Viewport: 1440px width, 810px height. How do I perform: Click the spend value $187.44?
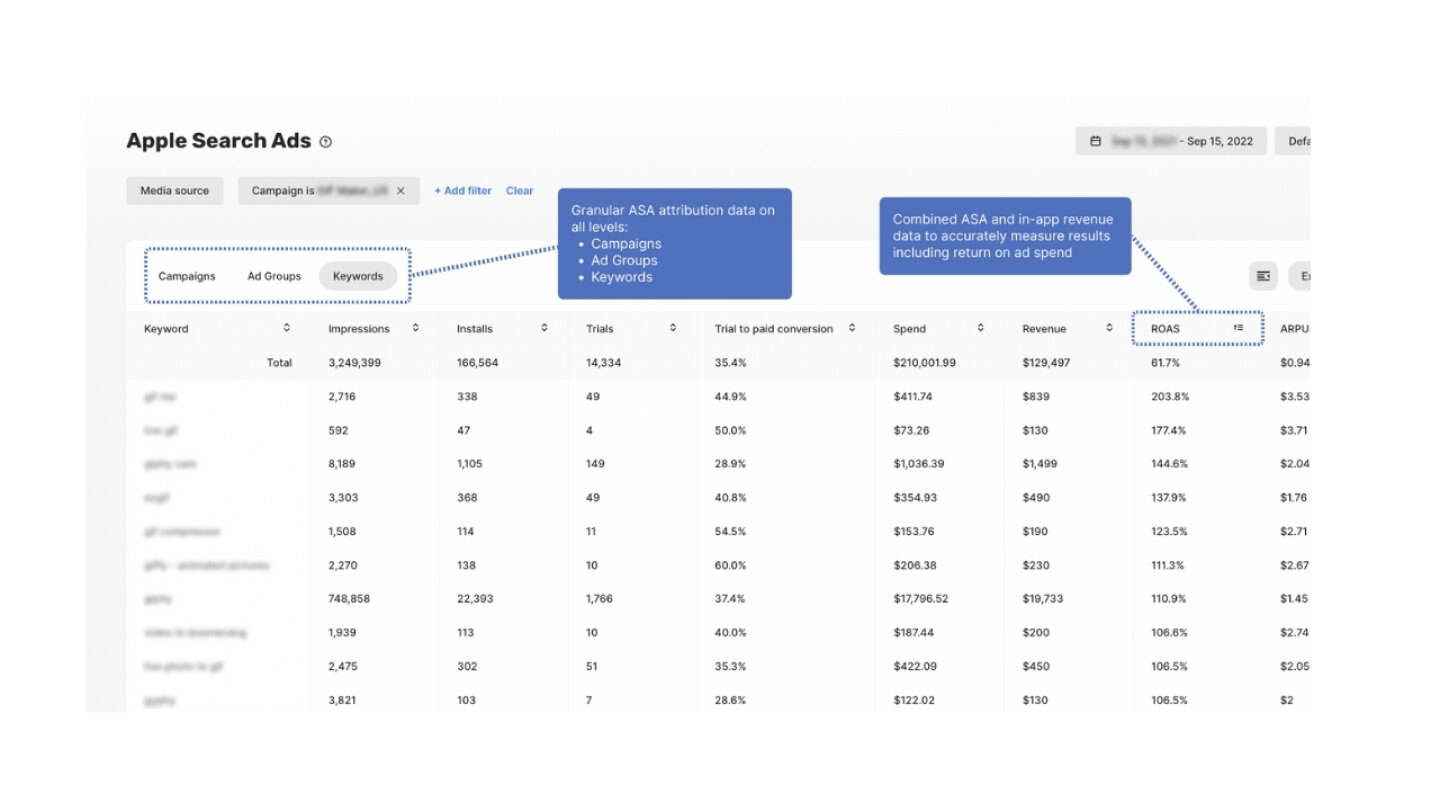click(913, 633)
